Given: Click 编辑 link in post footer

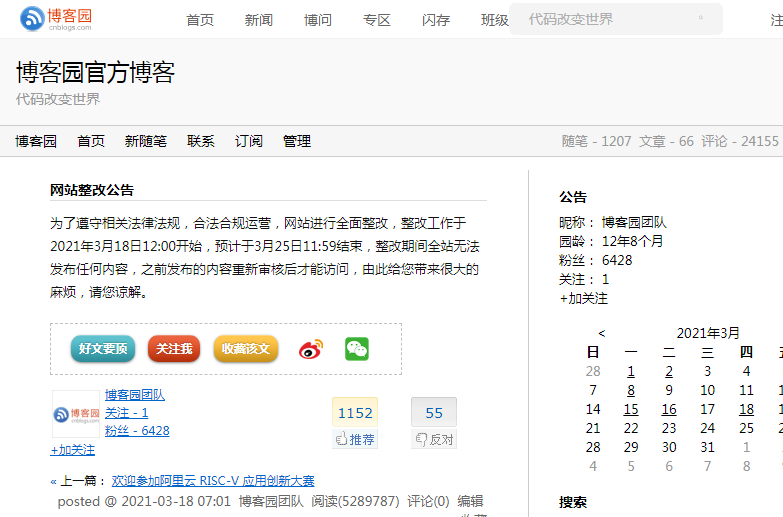Looking at the screenshot, I should coord(470,501).
